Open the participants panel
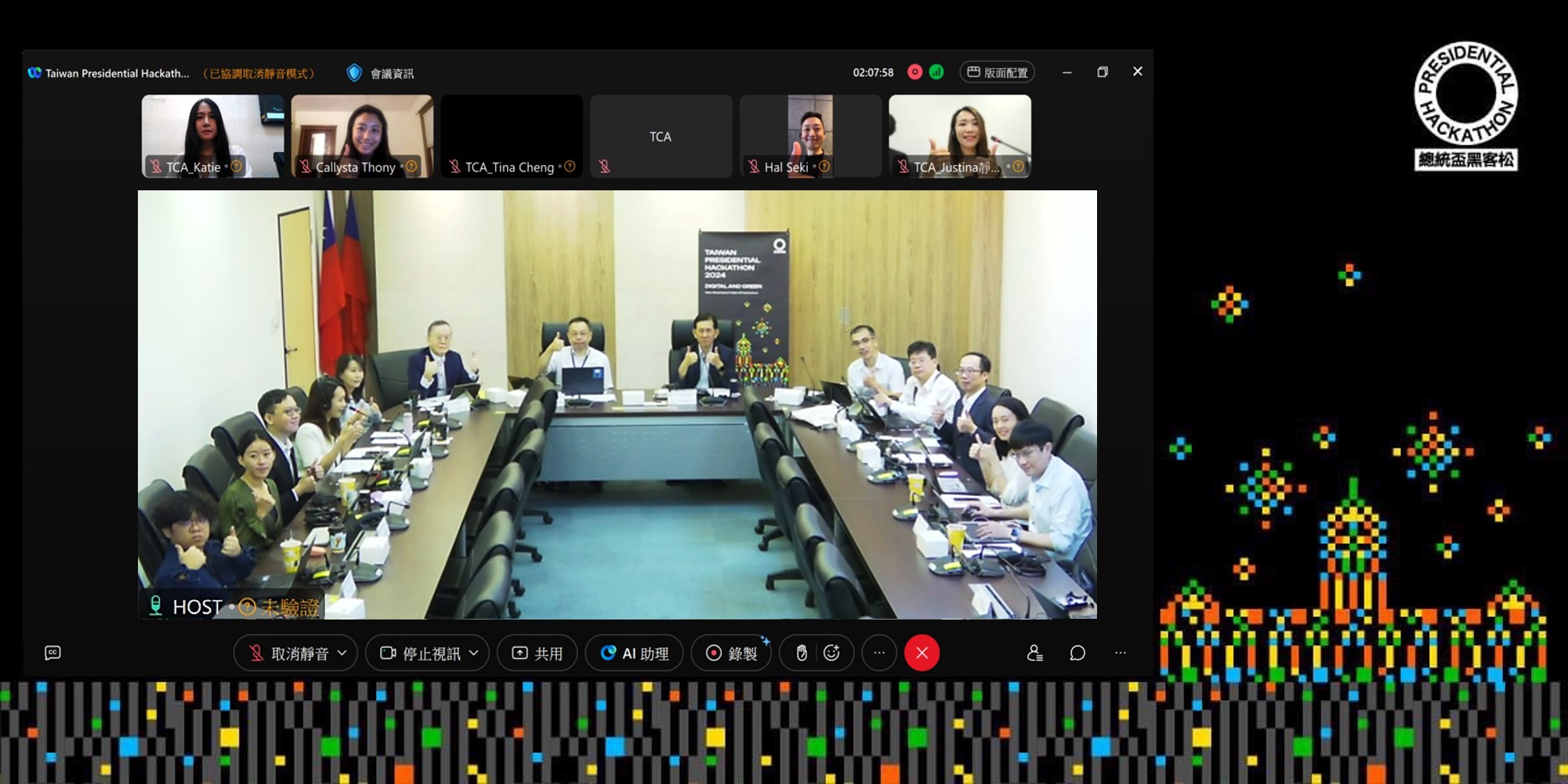Screen dimensions: 1568x784 [1034, 653]
